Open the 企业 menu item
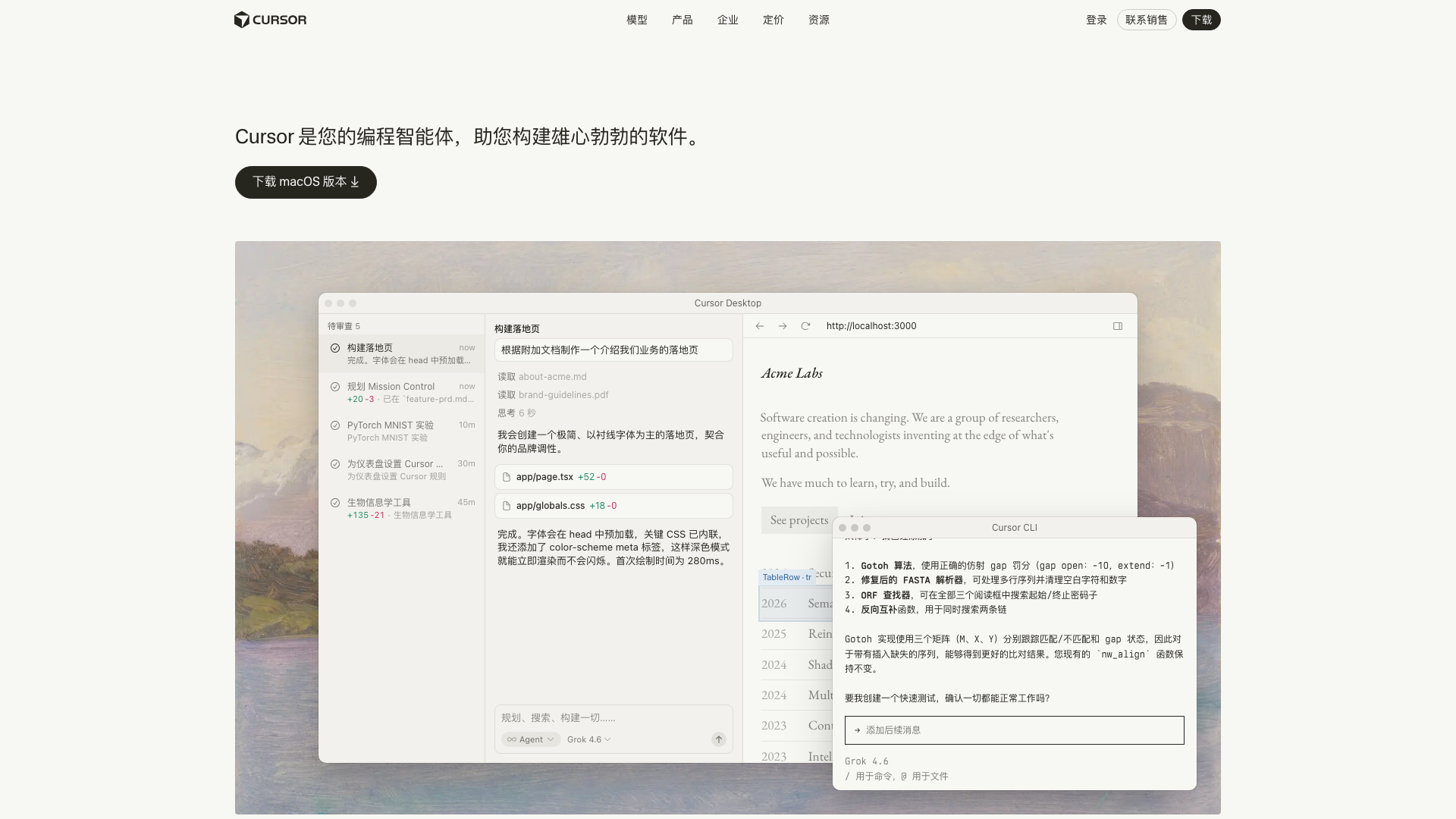 [728, 20]
